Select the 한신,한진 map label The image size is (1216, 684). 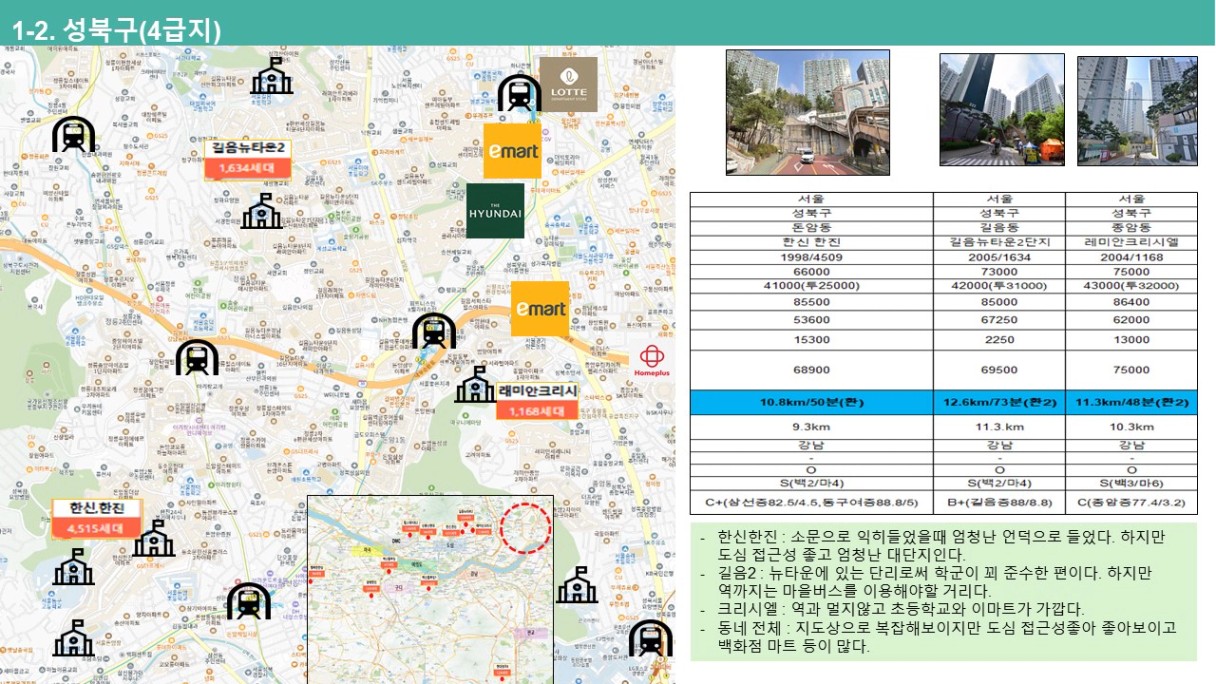pyautogui.click(x=97, y=508)
